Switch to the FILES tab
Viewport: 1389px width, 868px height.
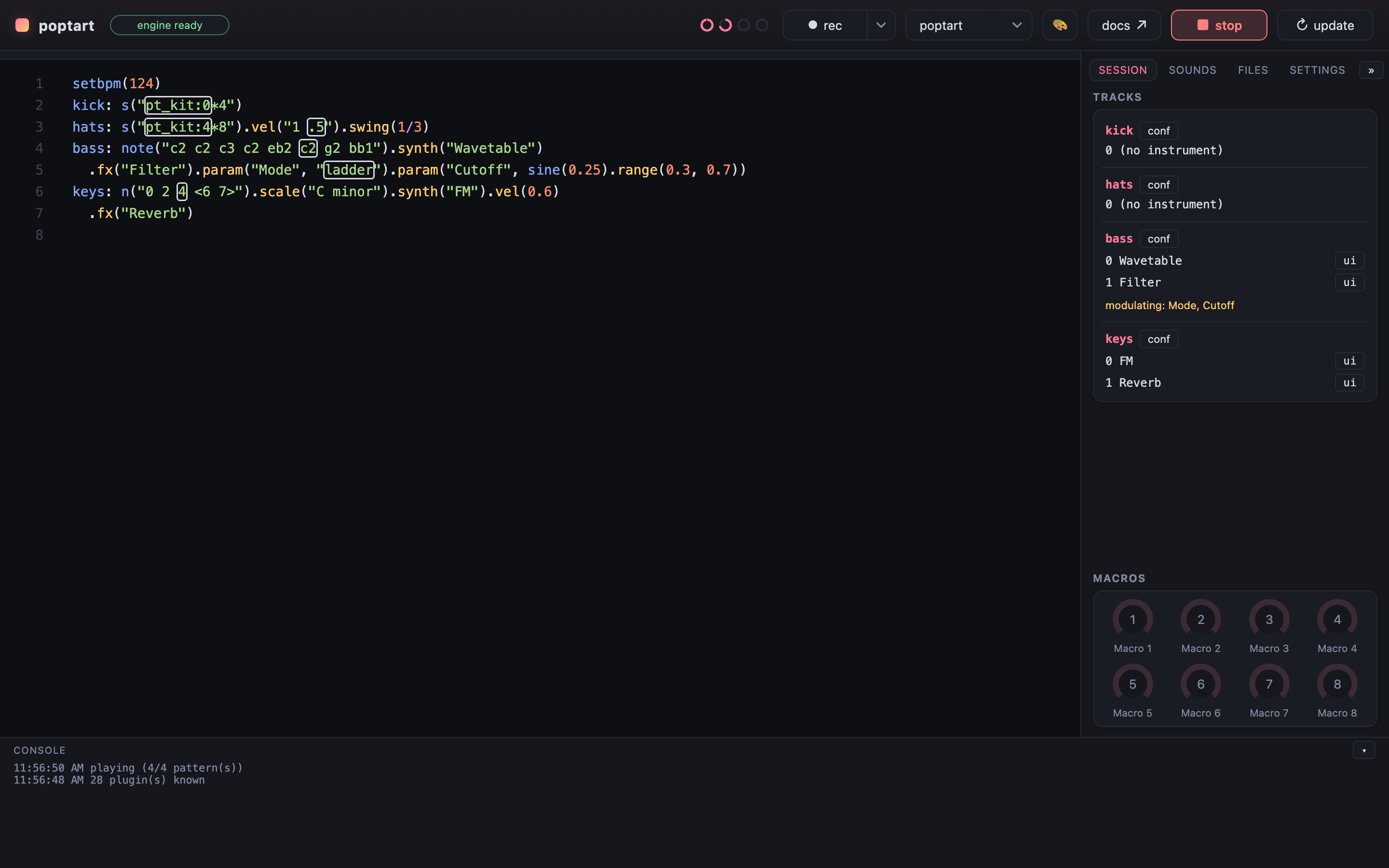coord(1253,70)
